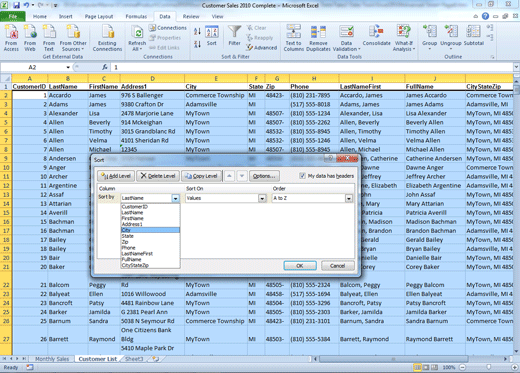Click Remove Duplicates icon
This screenshot has height=373, width=520.
318,38
